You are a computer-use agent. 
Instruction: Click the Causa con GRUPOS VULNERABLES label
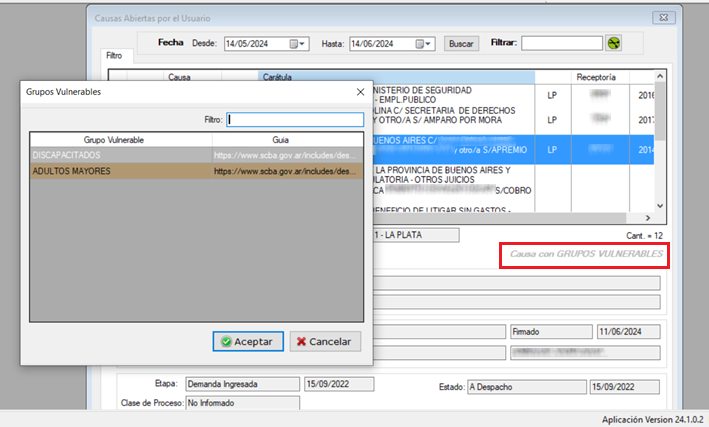point(586,255)
